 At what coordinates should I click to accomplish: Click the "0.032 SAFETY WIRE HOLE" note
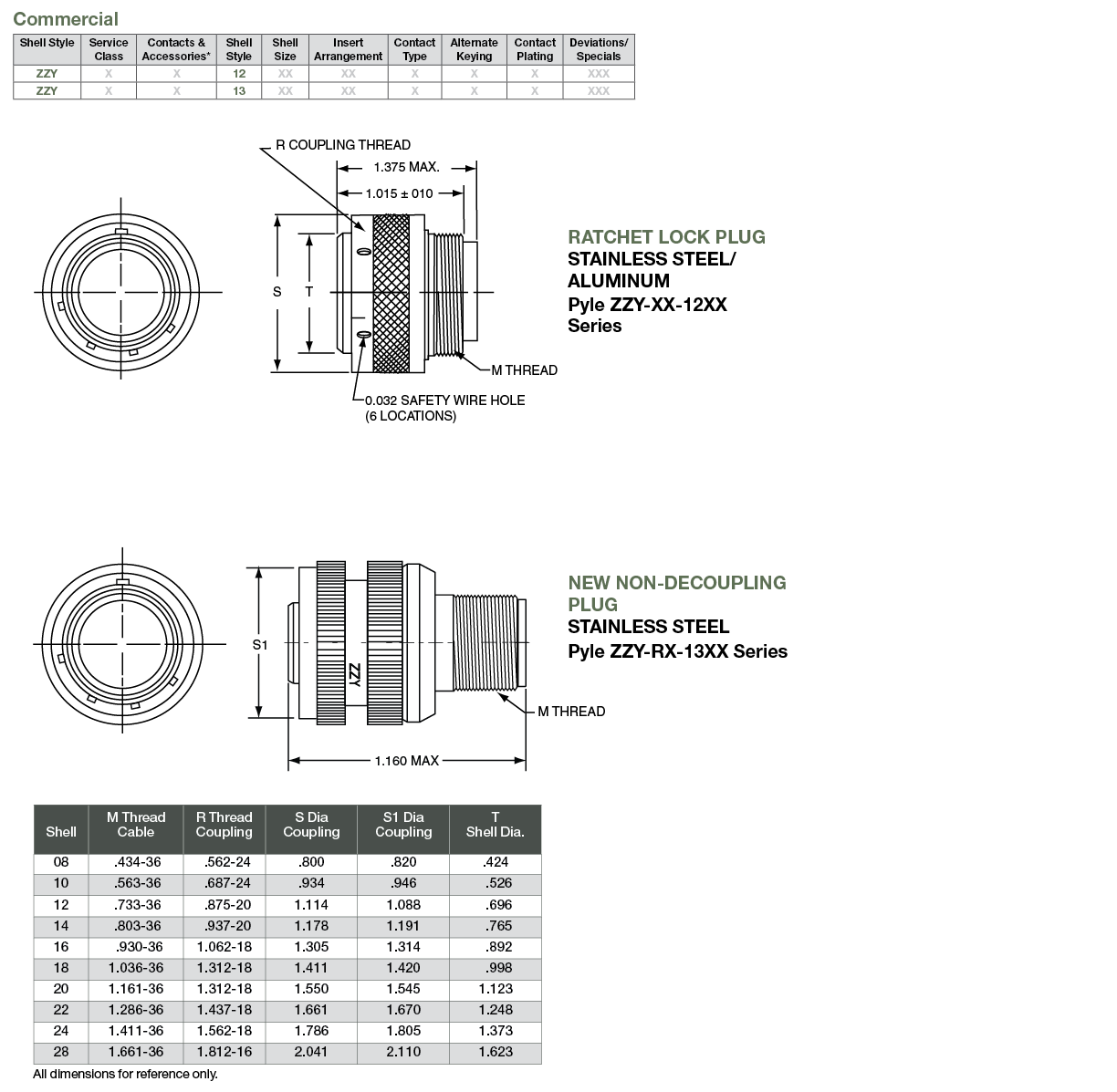click(x=444, y=400)
